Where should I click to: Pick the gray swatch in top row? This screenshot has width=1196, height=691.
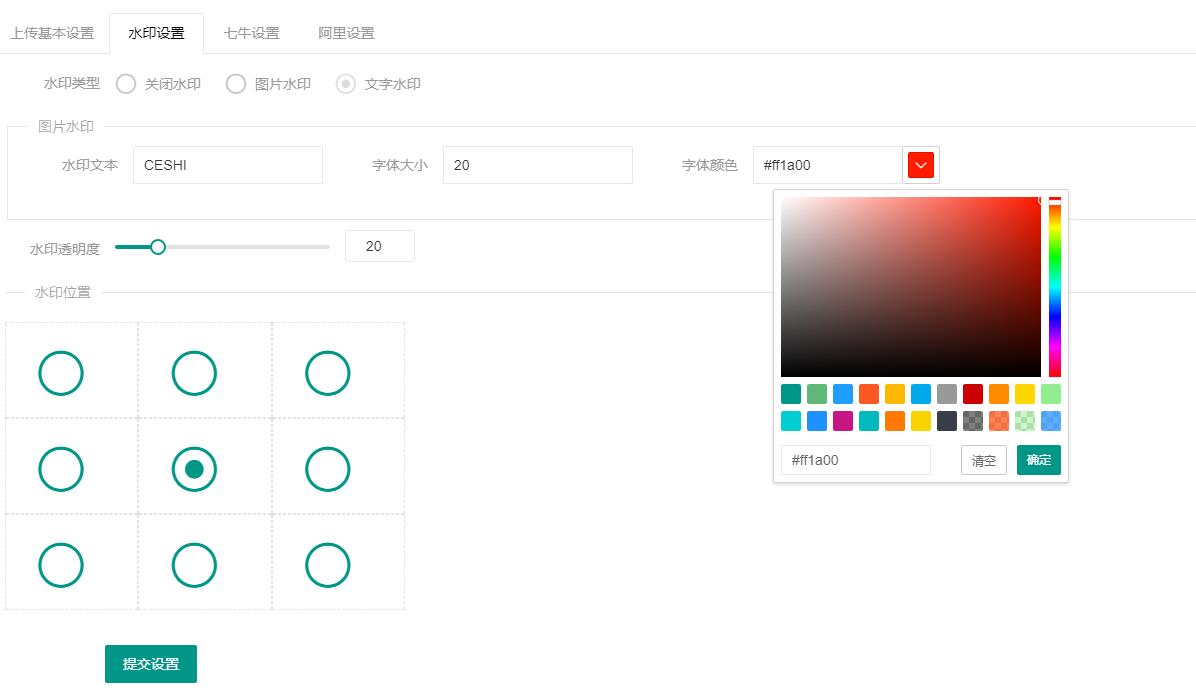tap(947, 394)
